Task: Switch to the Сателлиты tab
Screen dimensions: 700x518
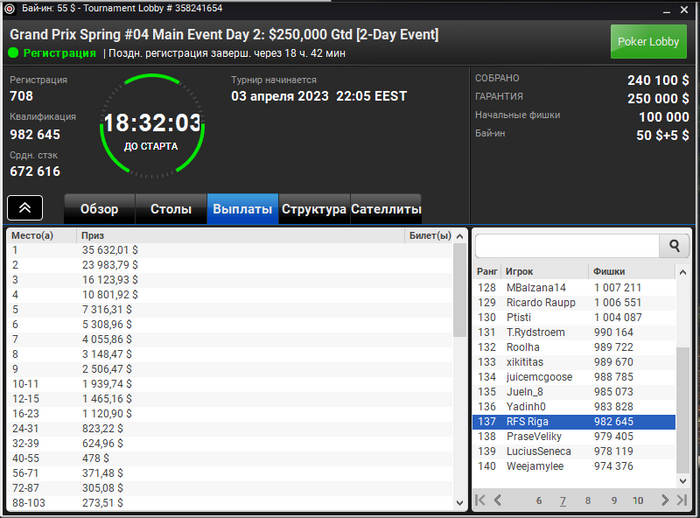Action: pyautogui.click(x=386, y=209)
